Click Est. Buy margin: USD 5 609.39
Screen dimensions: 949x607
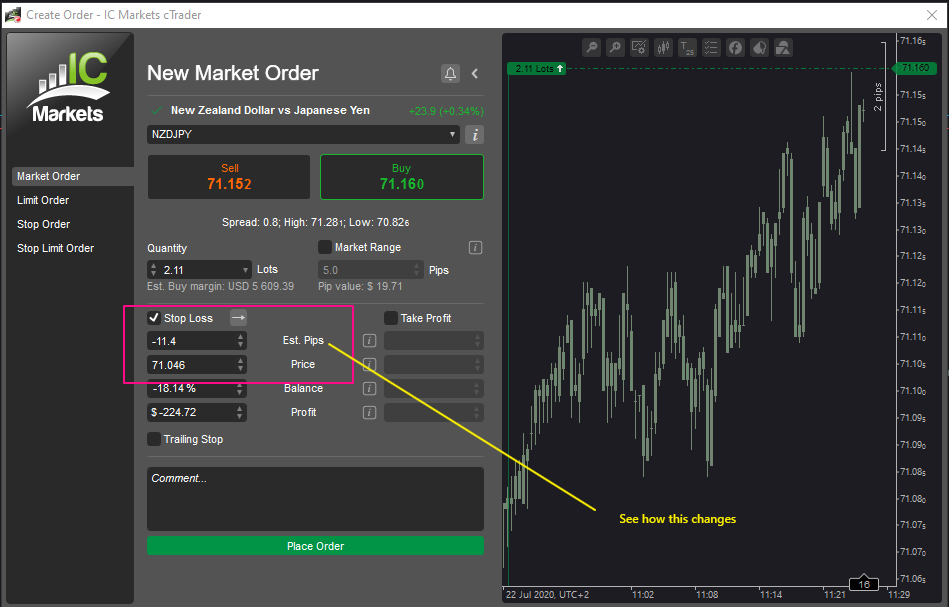(220, 286)
